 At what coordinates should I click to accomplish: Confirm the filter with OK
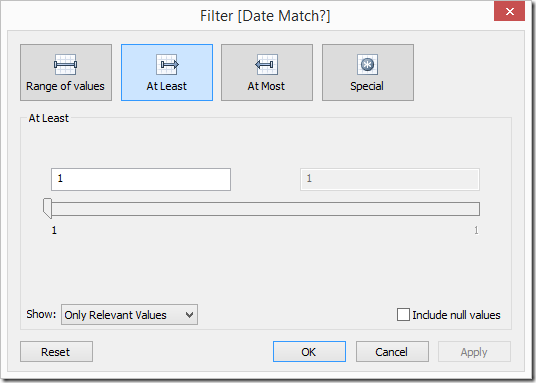coord(309,352)
